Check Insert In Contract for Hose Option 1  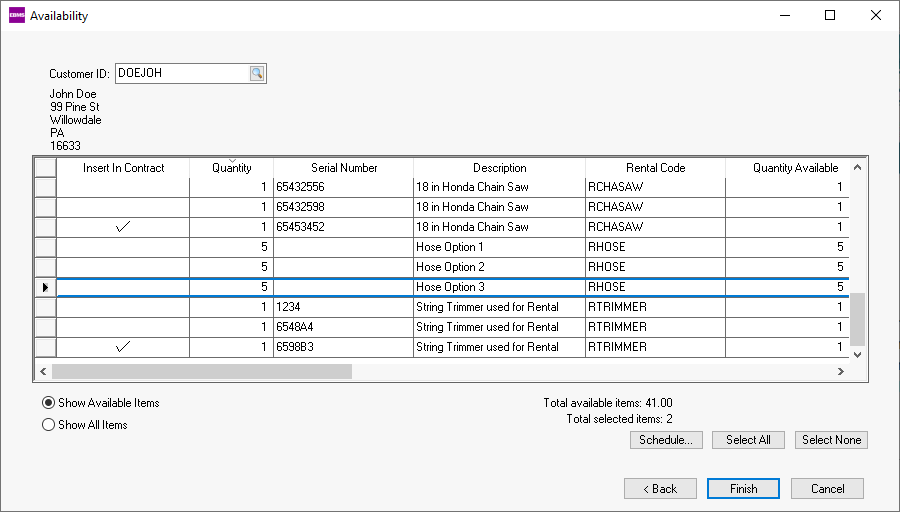coord(123,247)
